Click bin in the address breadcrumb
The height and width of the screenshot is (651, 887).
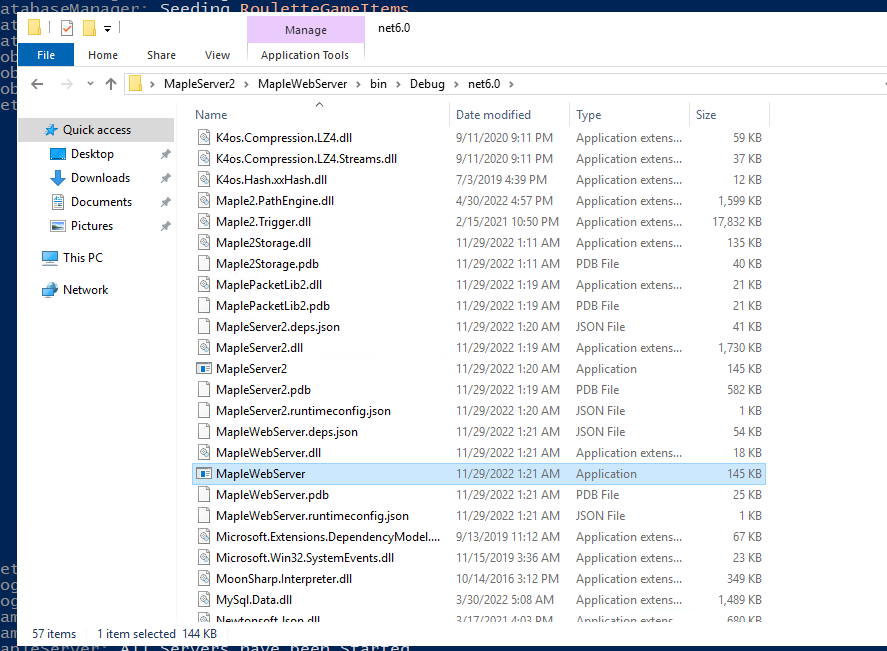378,84
